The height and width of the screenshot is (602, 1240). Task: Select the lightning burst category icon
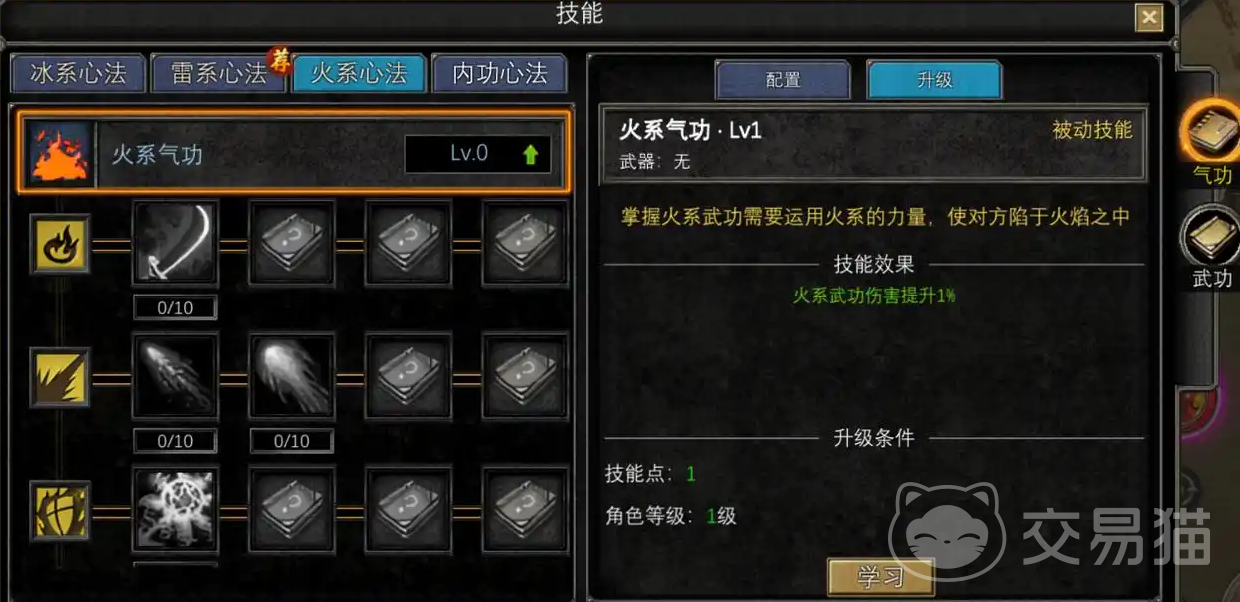[x=60, y=377]
